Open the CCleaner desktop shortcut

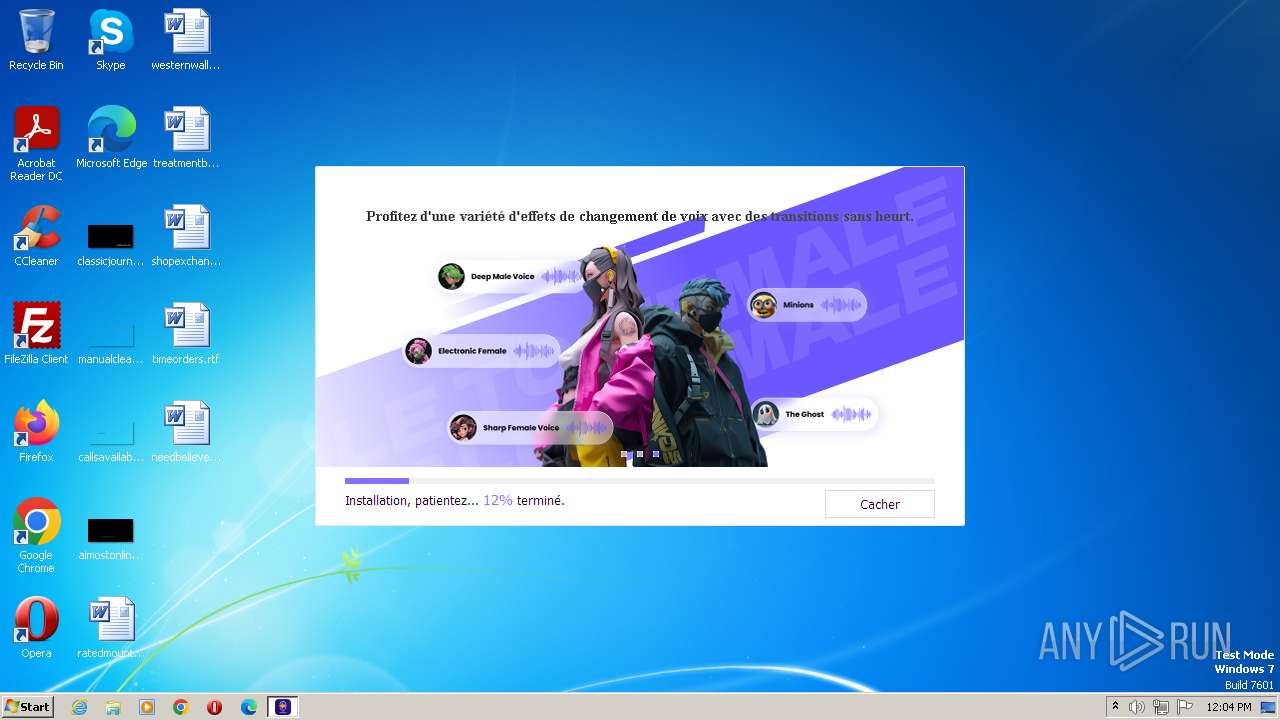point(36,236)
